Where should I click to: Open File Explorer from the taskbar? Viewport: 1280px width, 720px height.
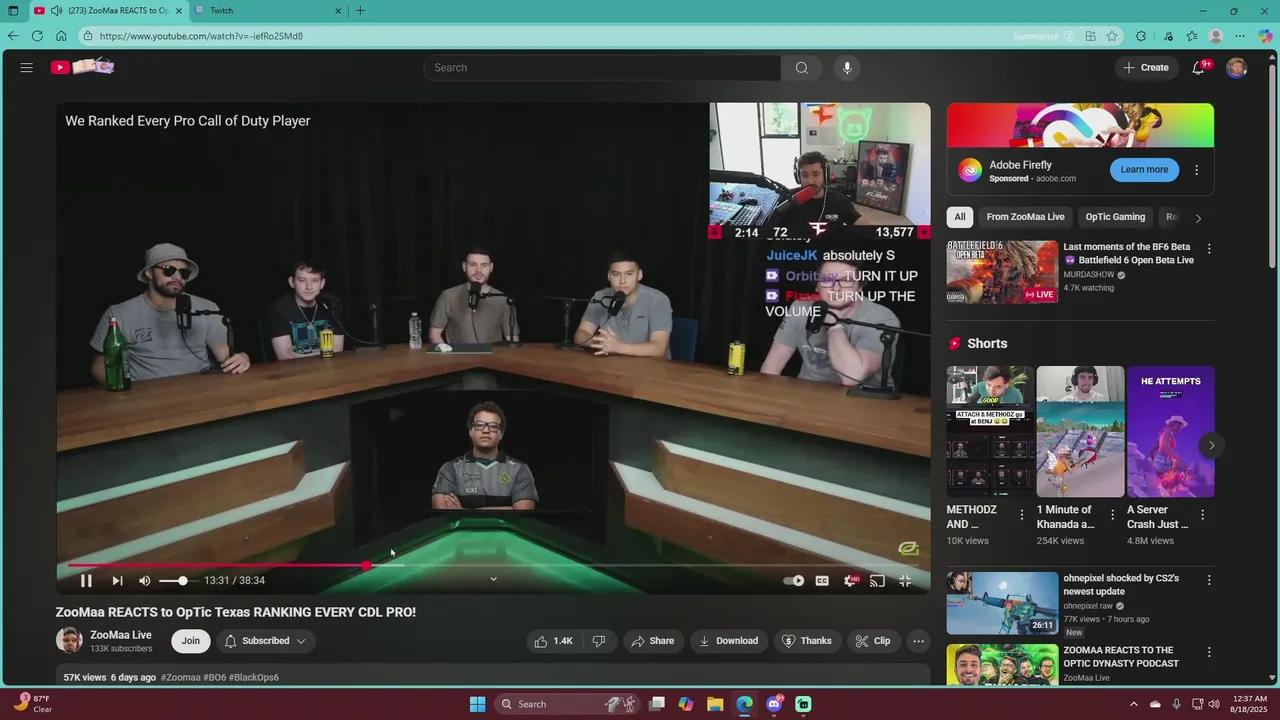(x=715, y=705)
